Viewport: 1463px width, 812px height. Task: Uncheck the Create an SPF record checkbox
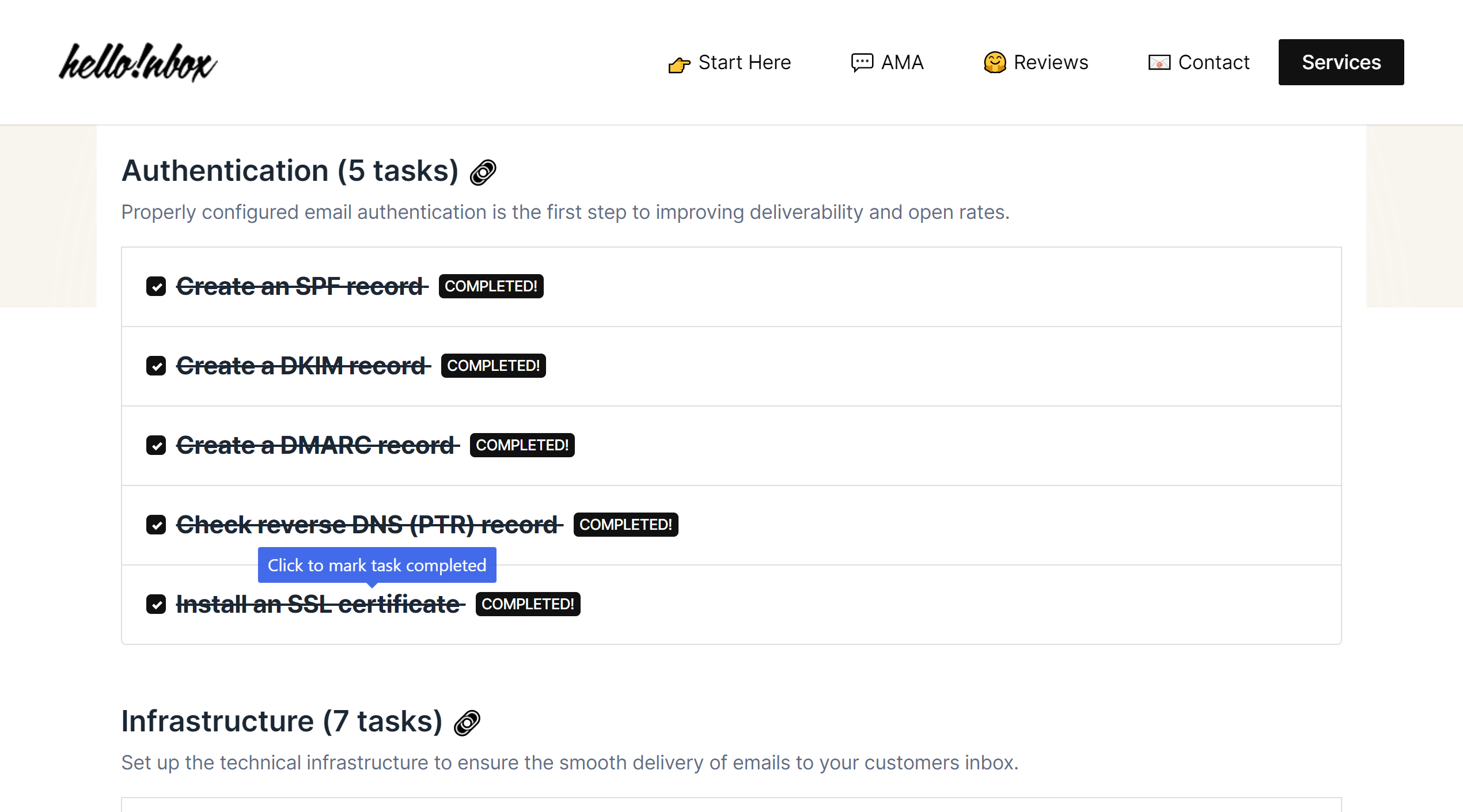pos(156,286)
